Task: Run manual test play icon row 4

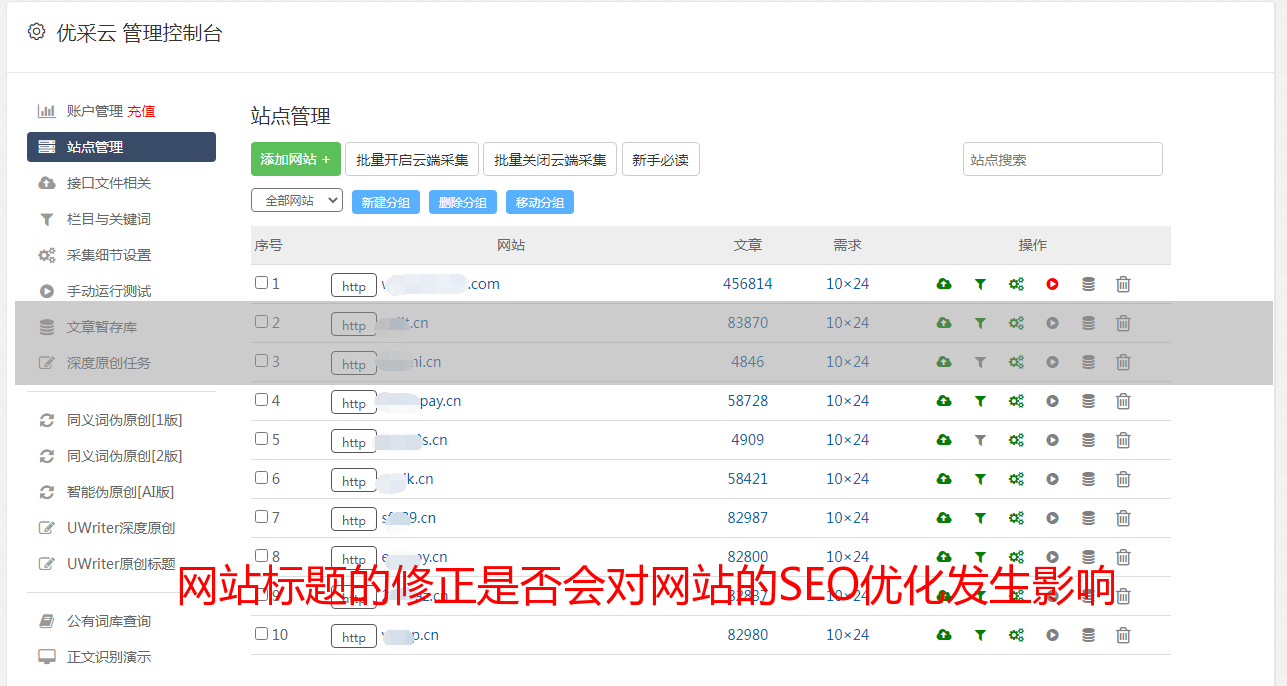Action: (1052, 401)
